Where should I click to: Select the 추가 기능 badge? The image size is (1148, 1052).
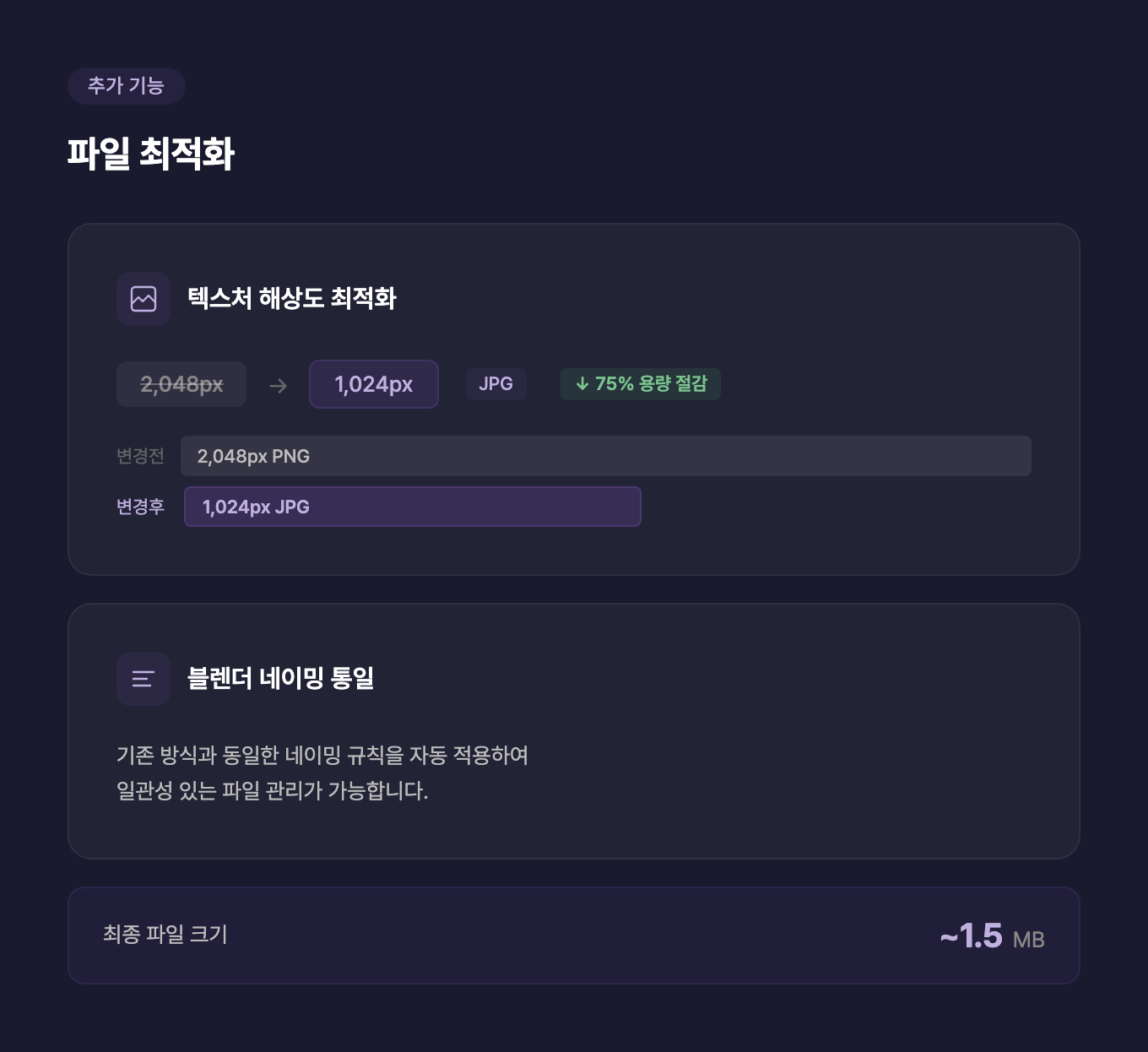pyautogui.click(x=126, y=86)
